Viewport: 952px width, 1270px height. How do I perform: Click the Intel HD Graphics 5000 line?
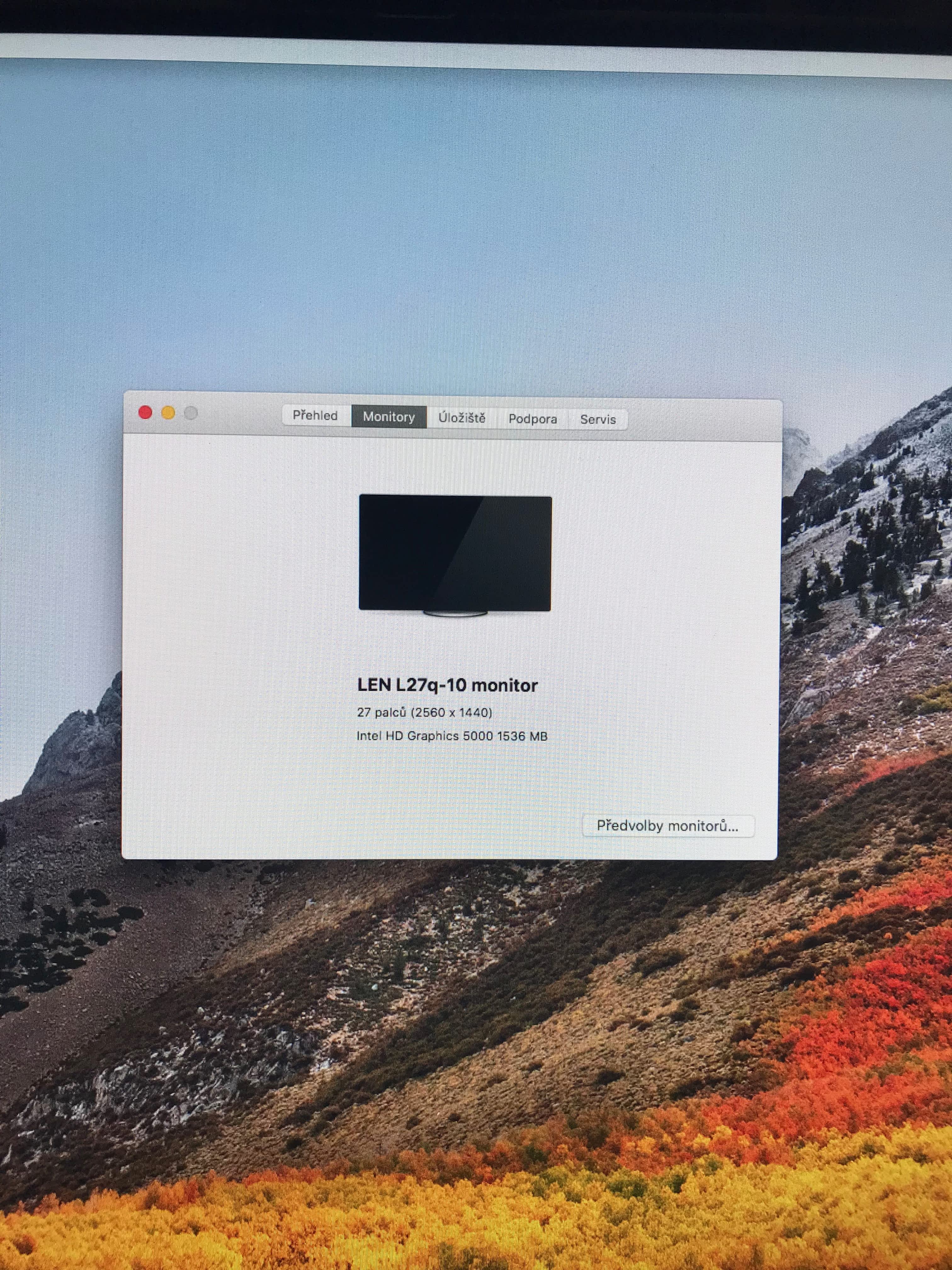coord(452,736)
